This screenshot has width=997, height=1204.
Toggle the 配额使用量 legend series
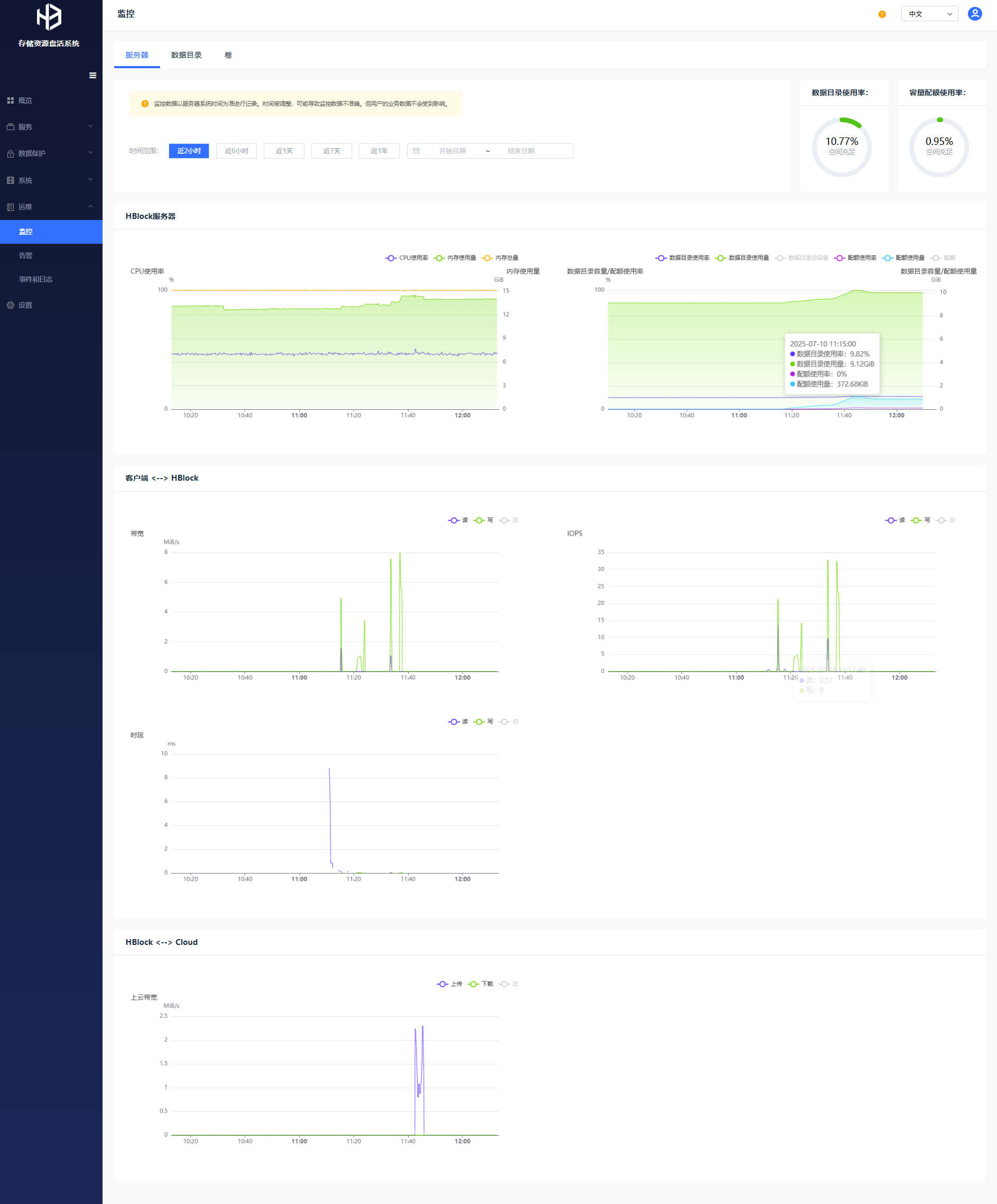903,258
